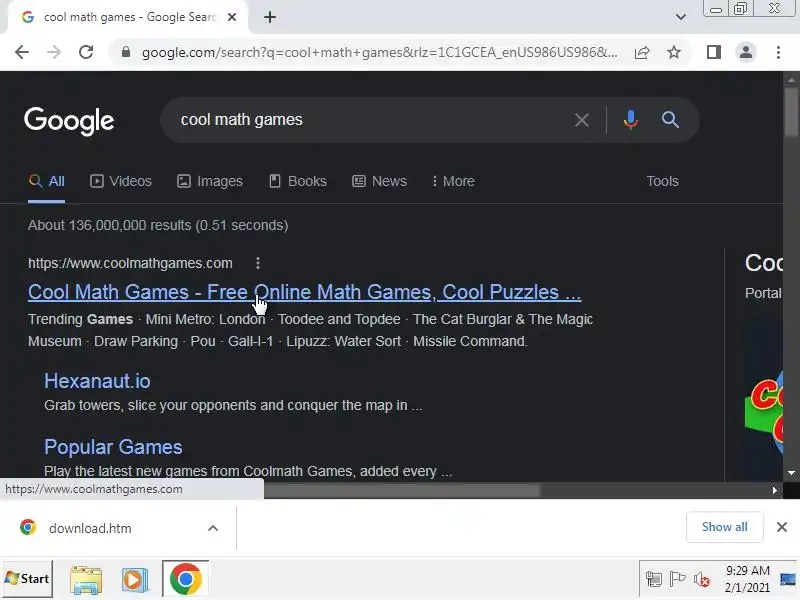Click the vertical scrollbar thumb
The height and width of the screenshot is (600, 800).
(x=791, y=112)
